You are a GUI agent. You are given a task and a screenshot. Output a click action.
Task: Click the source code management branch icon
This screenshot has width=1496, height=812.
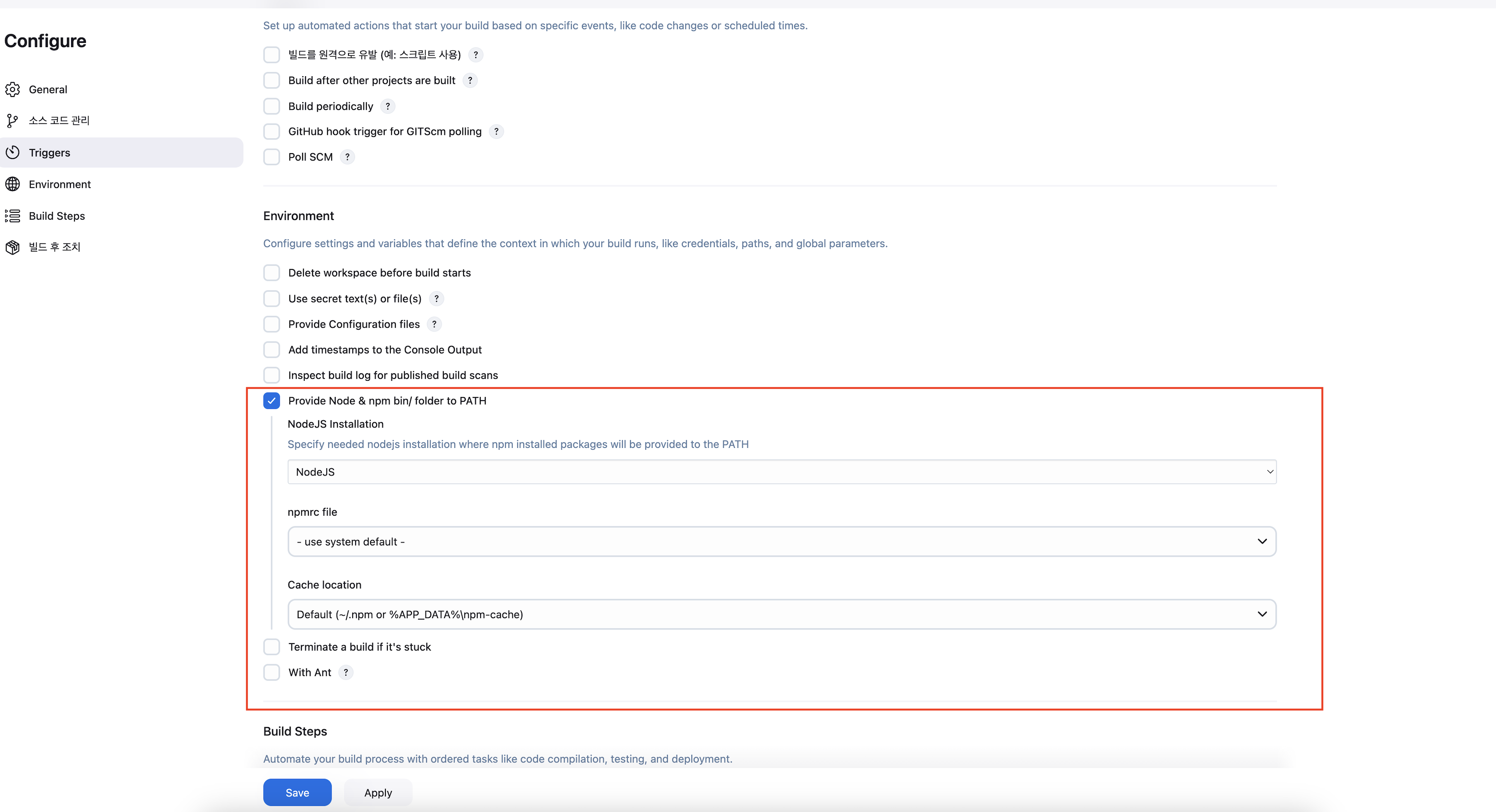(13, 121)
